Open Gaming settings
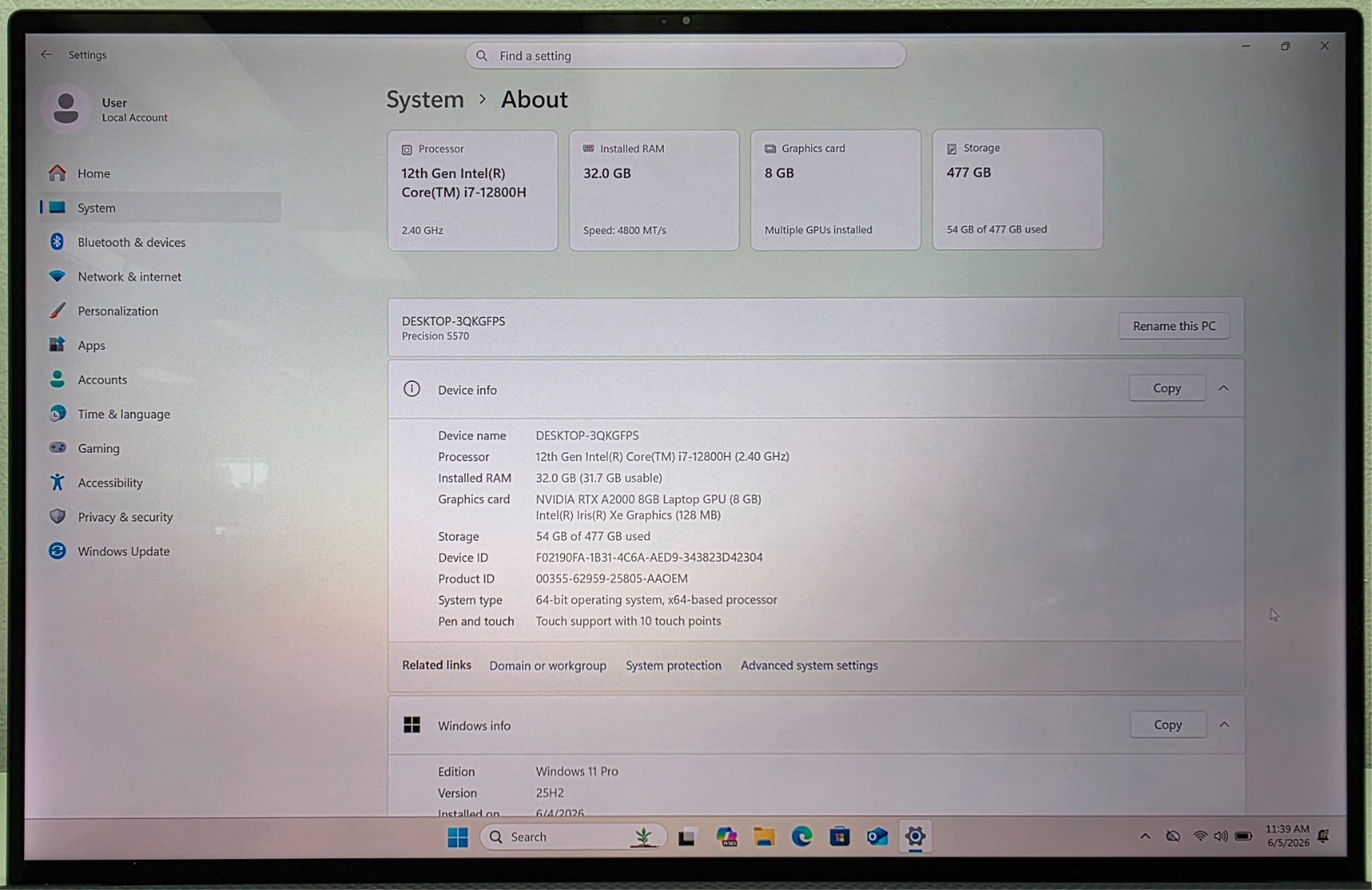The width and height of the screenshot is (1372, 890). click(x=160, y=448)
